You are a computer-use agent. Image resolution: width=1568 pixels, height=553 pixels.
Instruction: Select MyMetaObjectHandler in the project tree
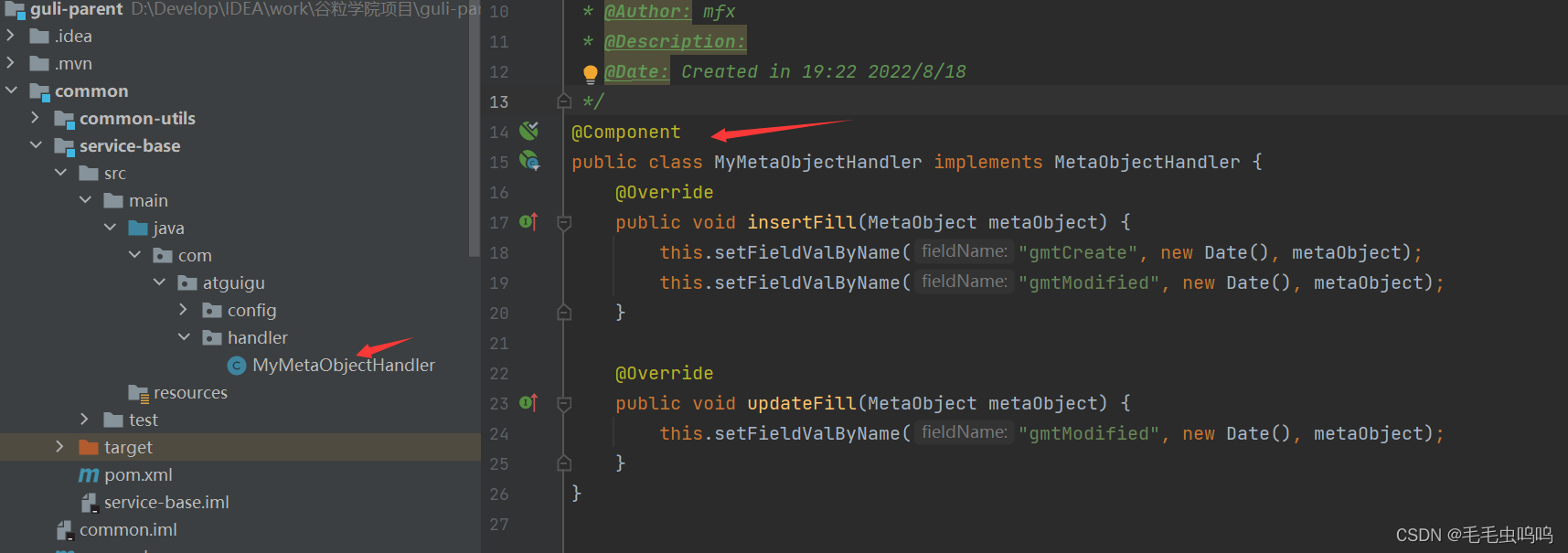[344, 365]
